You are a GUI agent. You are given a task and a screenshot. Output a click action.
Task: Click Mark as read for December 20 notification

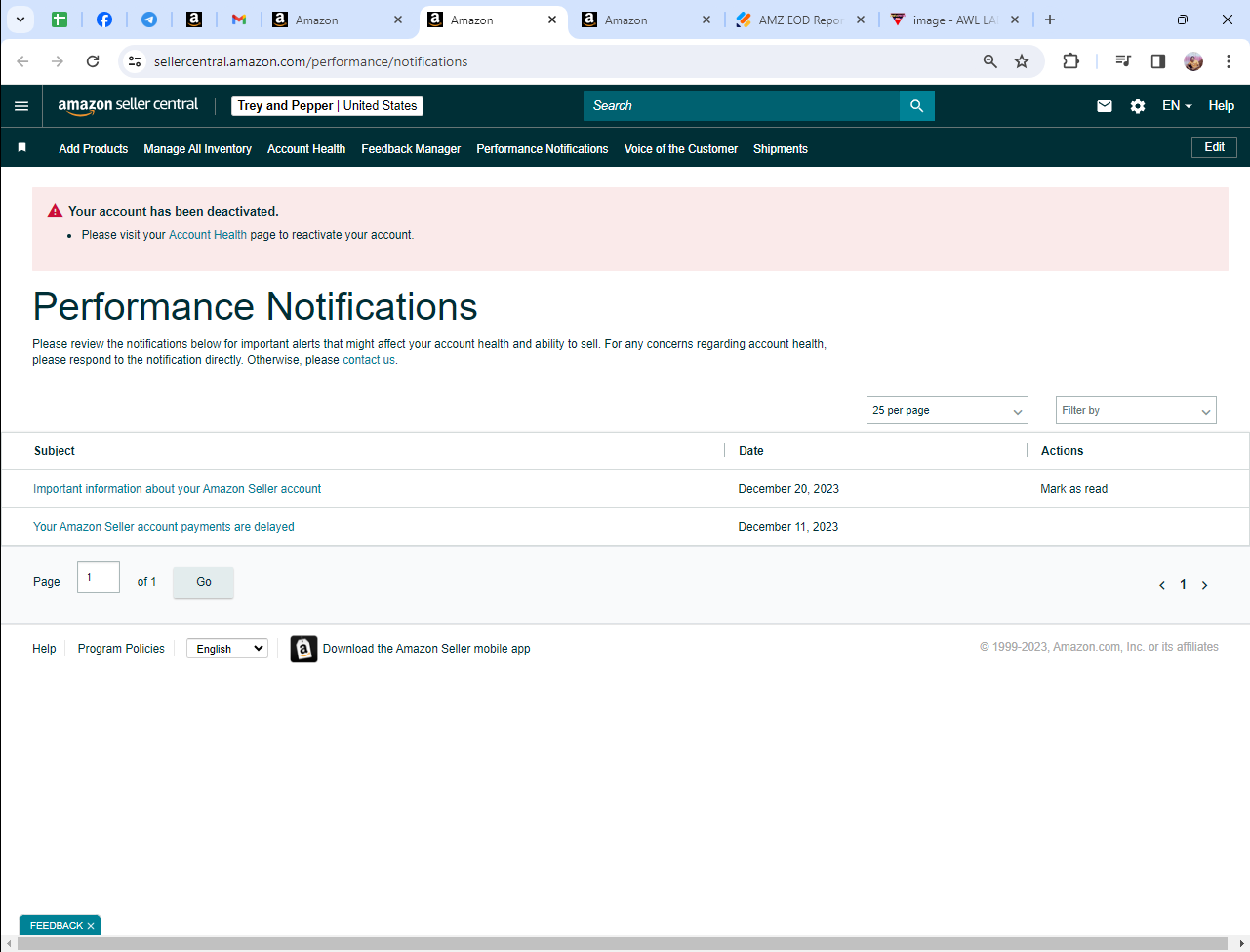1074,489
